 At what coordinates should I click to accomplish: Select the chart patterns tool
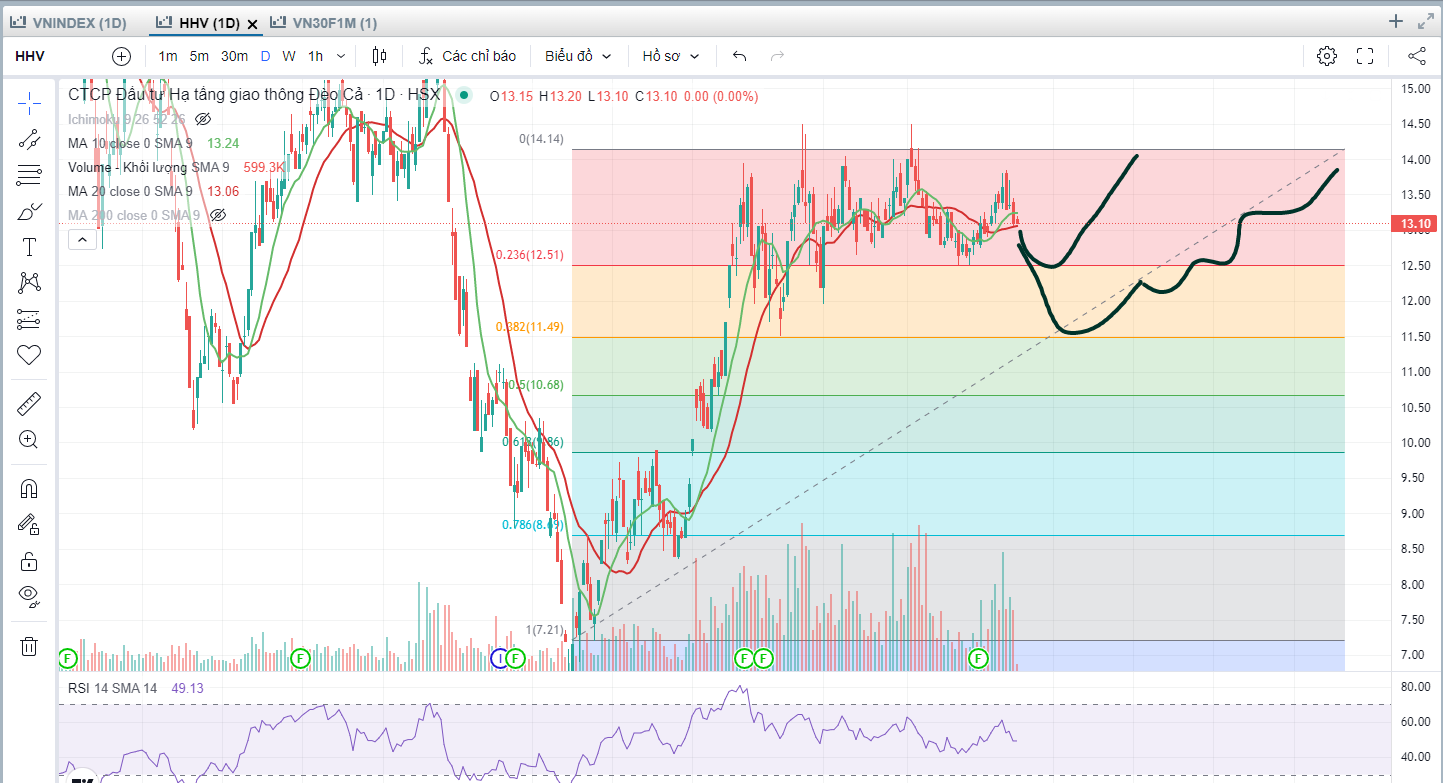29,283
